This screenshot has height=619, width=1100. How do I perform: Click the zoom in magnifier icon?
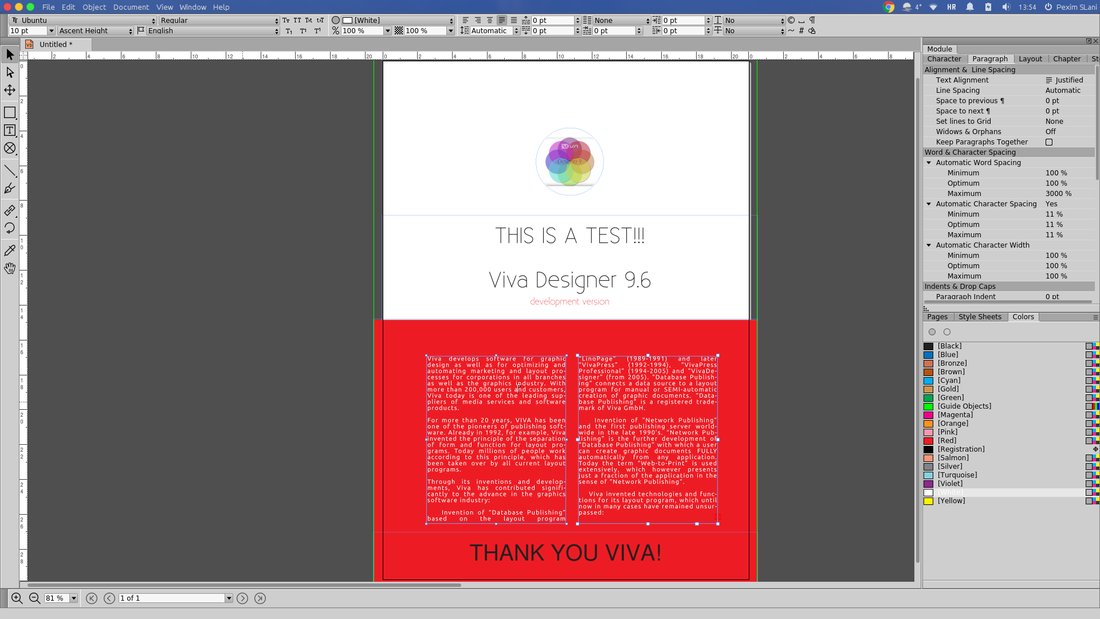pos(16,598)
